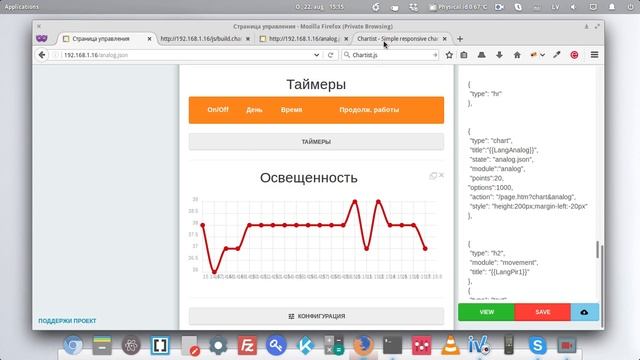Click the "points":20 line in the JSON editor
The width and height of the screenshot is (640, 360).
(487, 178)
